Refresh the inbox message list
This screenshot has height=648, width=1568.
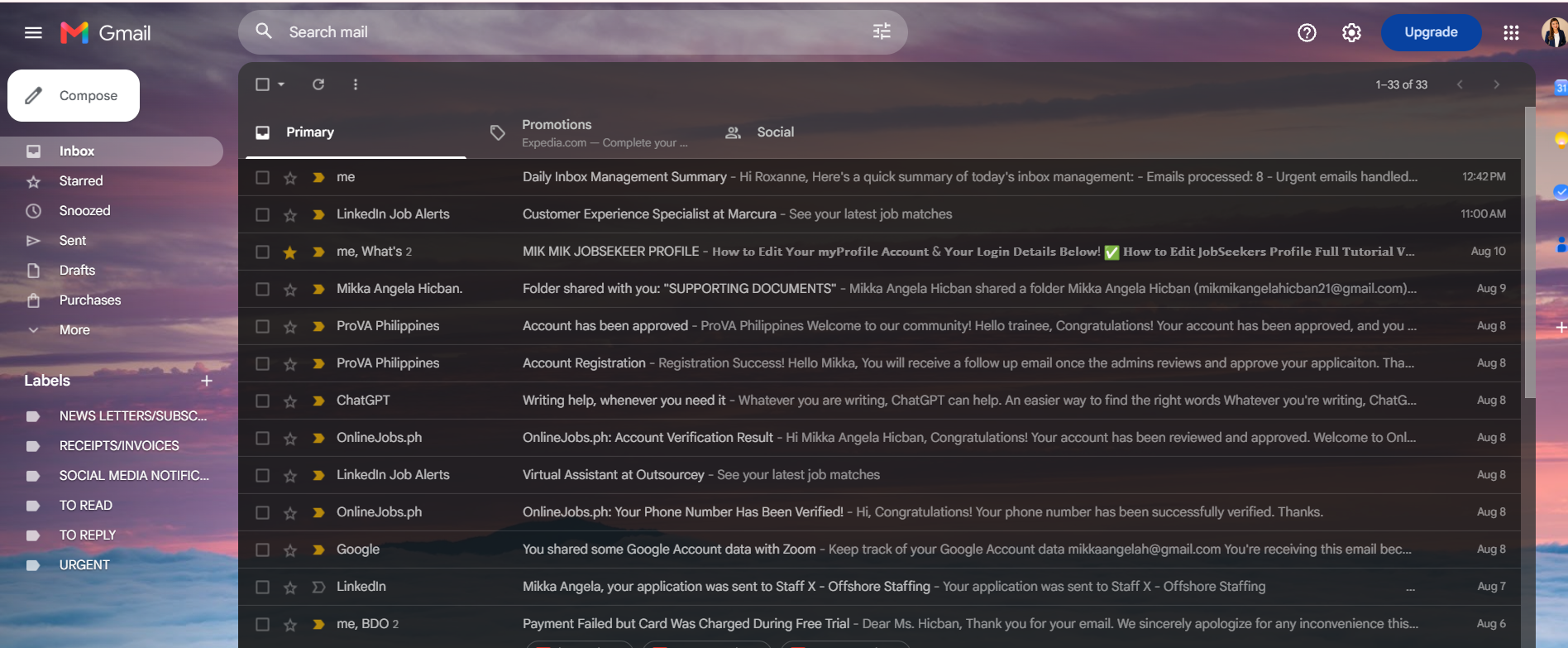318,84
